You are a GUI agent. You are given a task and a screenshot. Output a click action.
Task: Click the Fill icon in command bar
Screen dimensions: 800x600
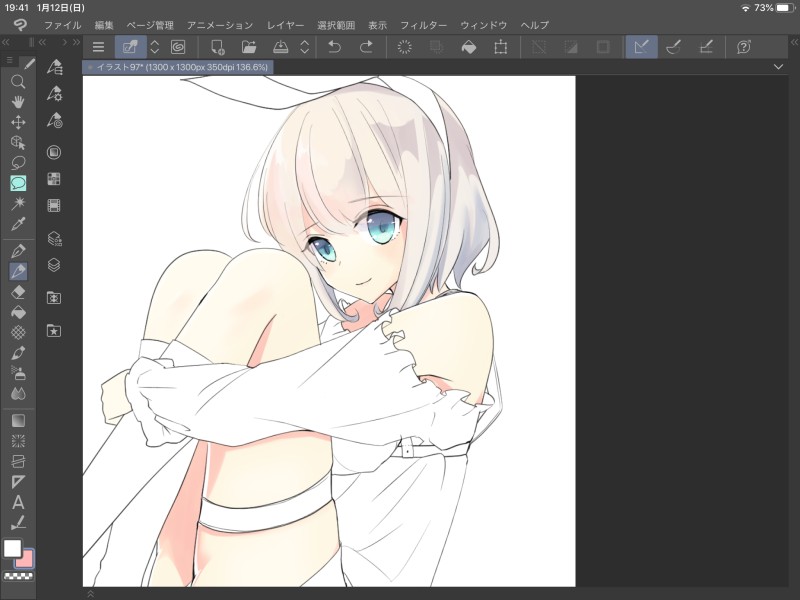(468, 47)
